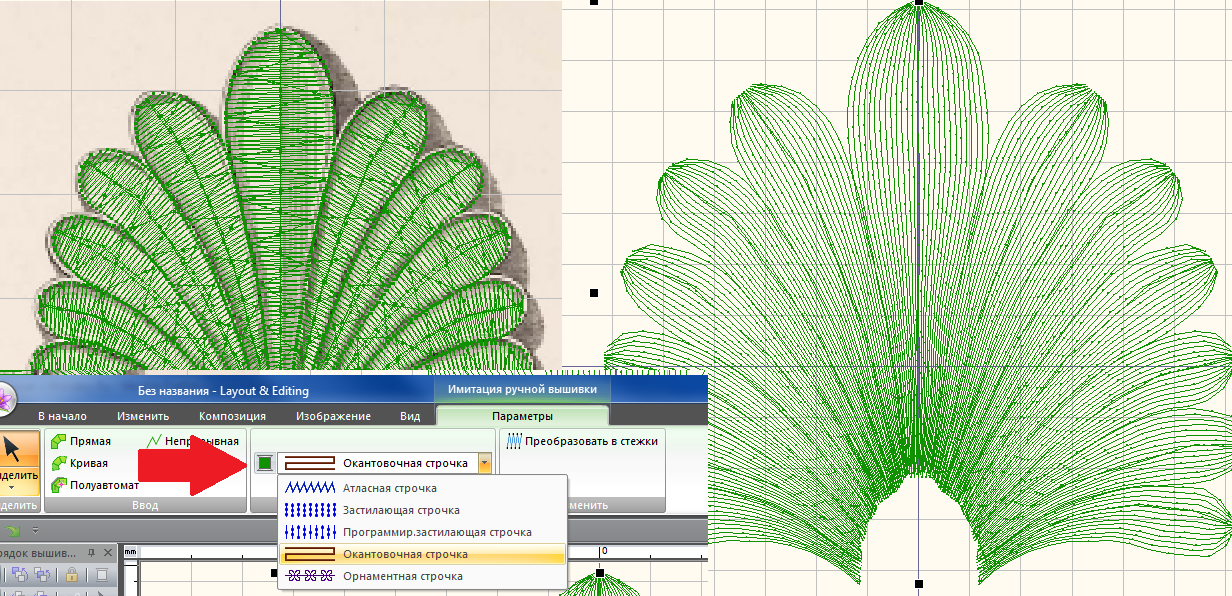
Task: Open the Композиция ribbon tab
Action: point(232,416)
